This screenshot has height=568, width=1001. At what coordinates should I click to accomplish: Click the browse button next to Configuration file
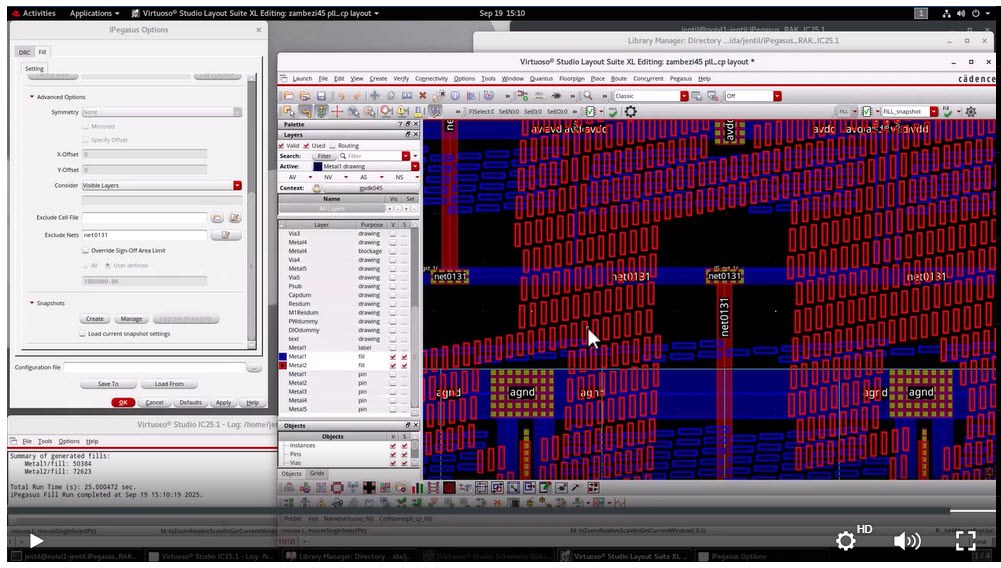(254, 368)
